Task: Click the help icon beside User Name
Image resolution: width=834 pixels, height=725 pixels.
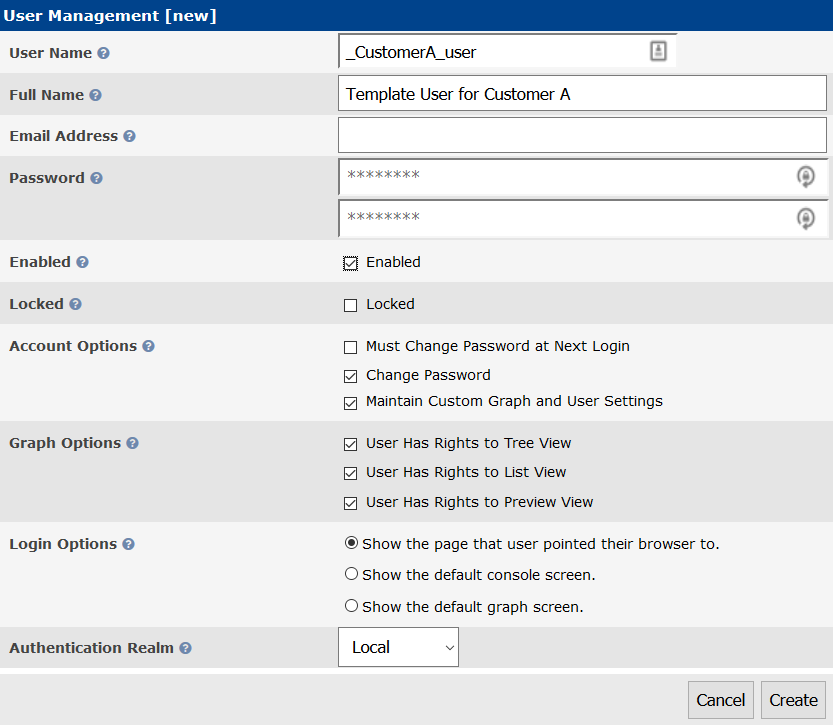Action: (104, 53)
